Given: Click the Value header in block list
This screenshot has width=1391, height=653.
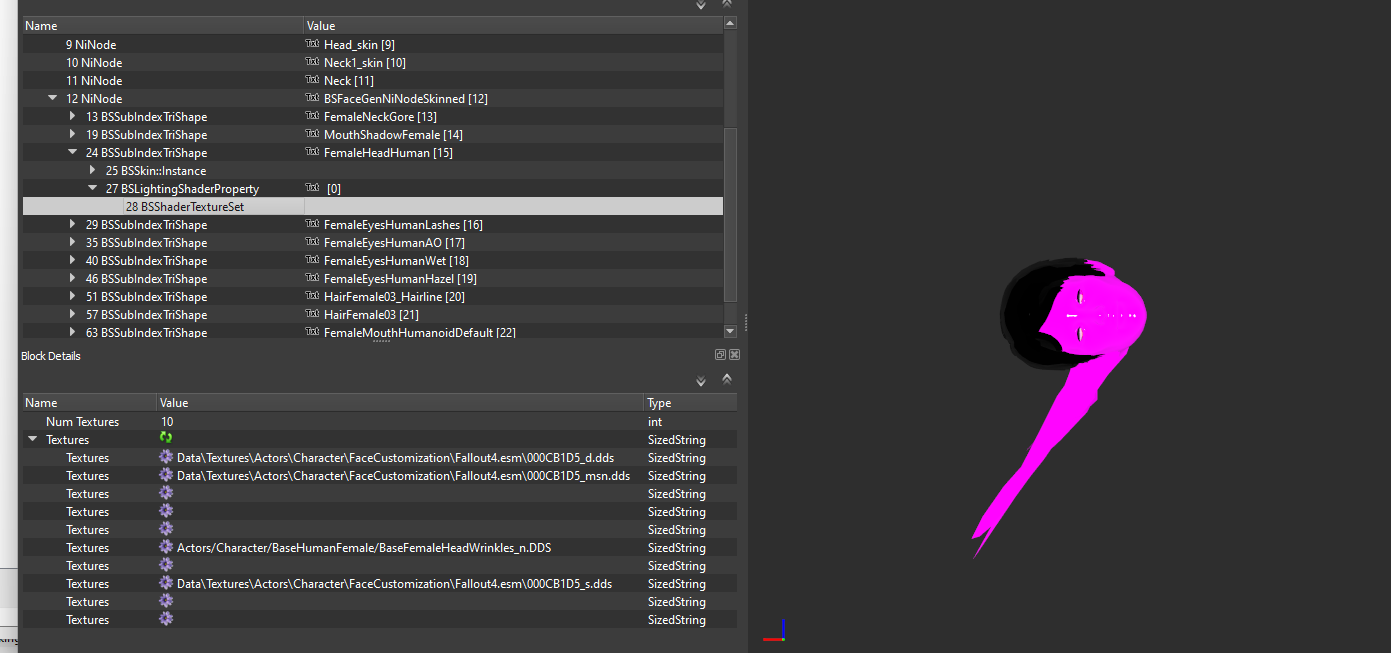Looking at the screenshot, I should 513,26.
